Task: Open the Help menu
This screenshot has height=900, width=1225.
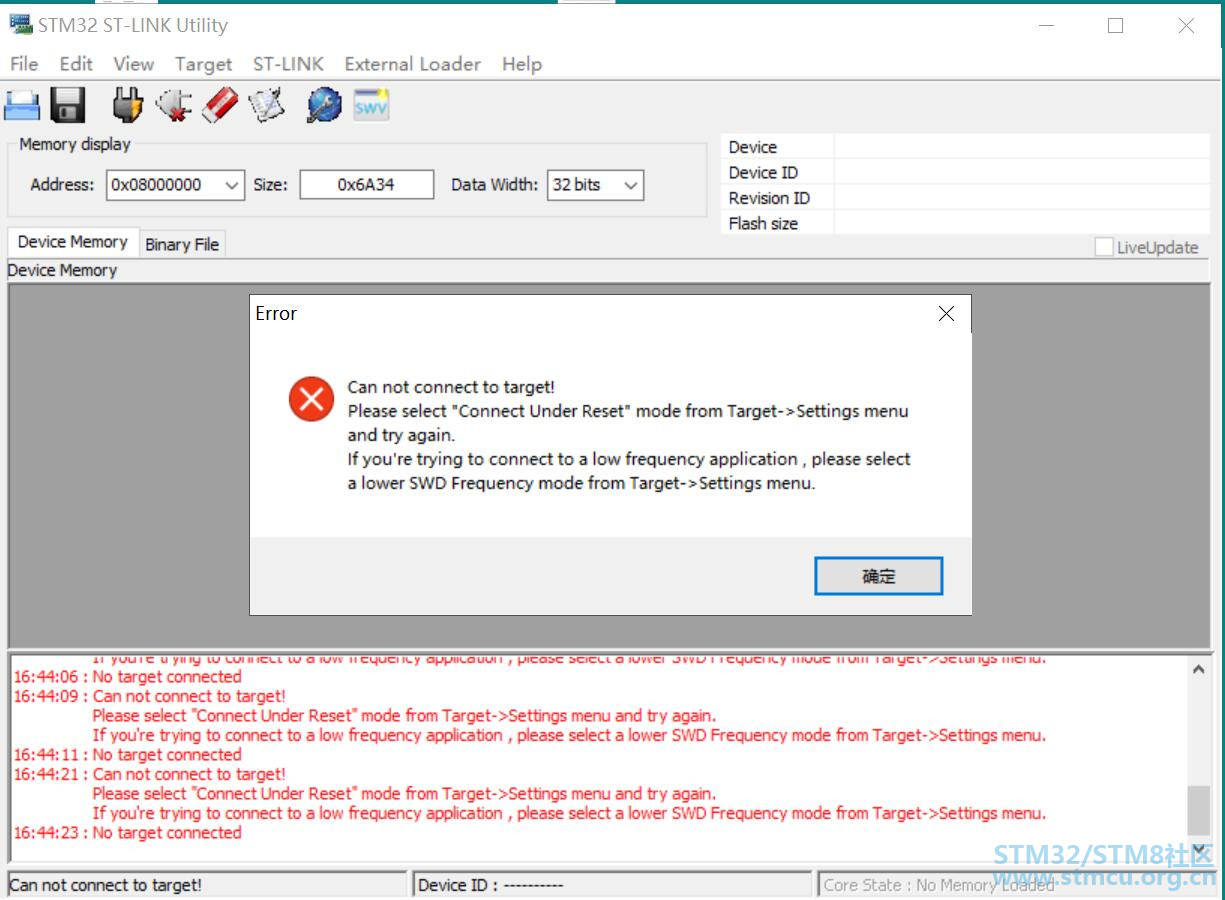Action: pyautogui.click(x=522, y=64)
